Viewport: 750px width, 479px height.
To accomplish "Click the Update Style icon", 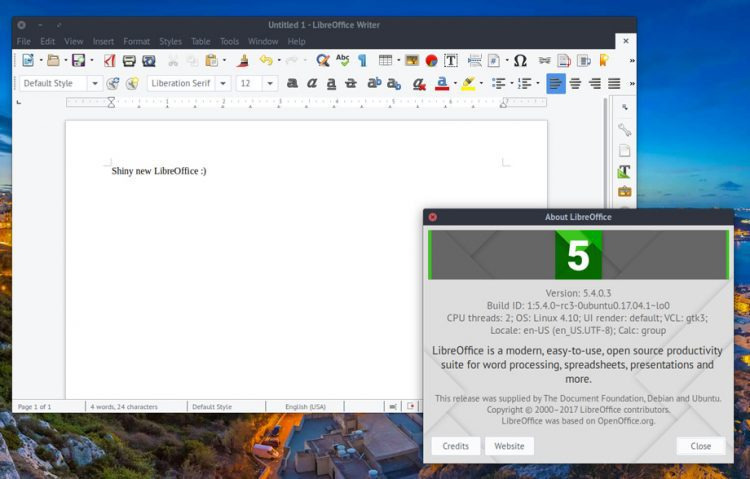I will [x=113, y=83].
